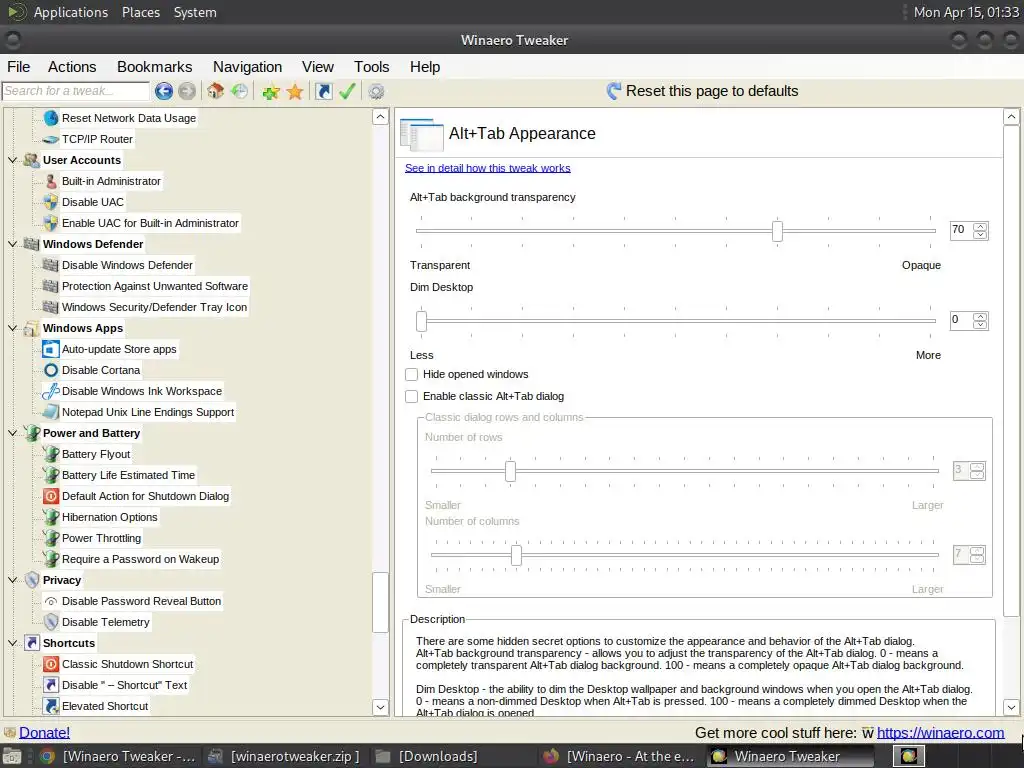Click the Elevated Shortcut icon
The height and width of the screenshot is (768, 1024).
(x=51, y=706)
